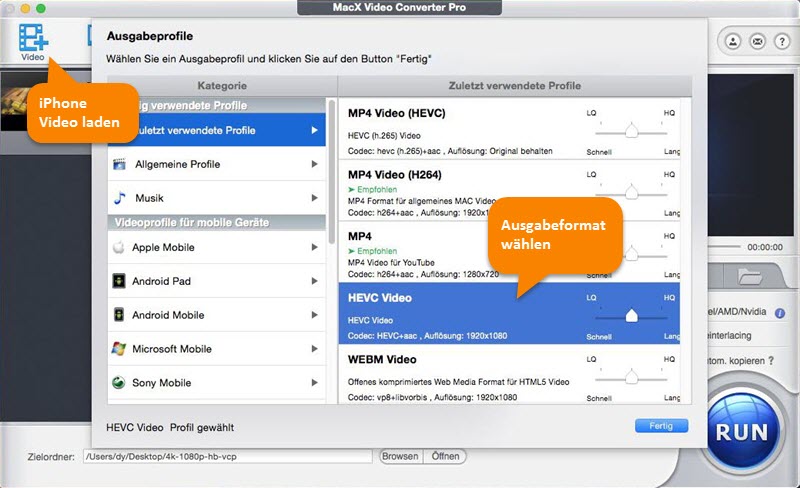Click the Zielordner path field

228,456
